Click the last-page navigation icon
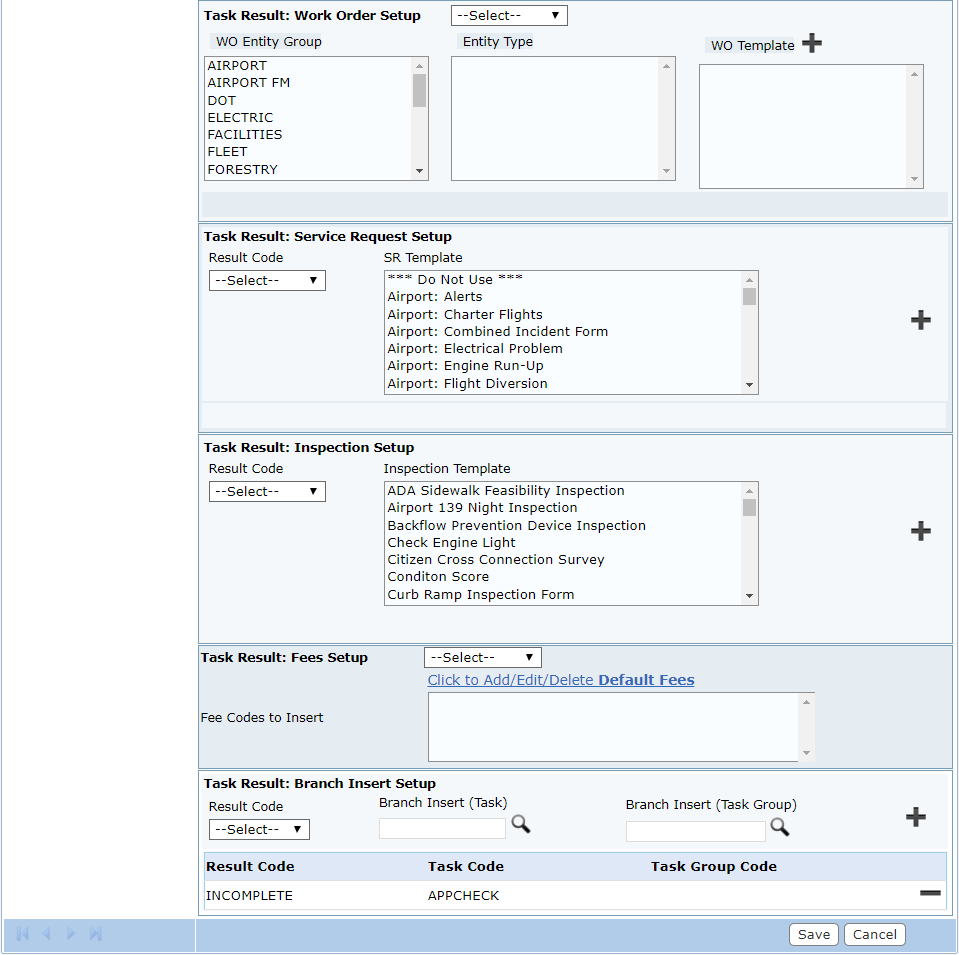Screen dimensions: 959x955 coord(96,933)
